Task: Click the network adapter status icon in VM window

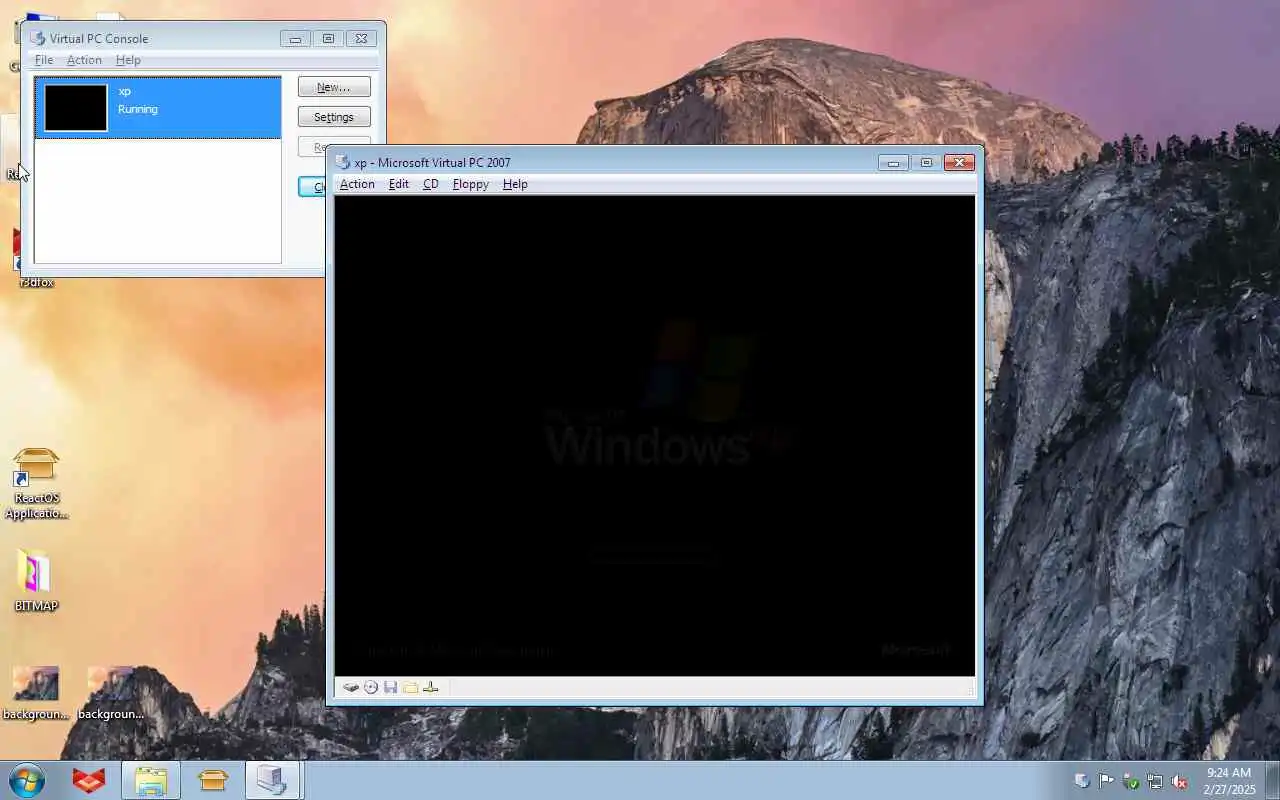Action: pos(431,687)
